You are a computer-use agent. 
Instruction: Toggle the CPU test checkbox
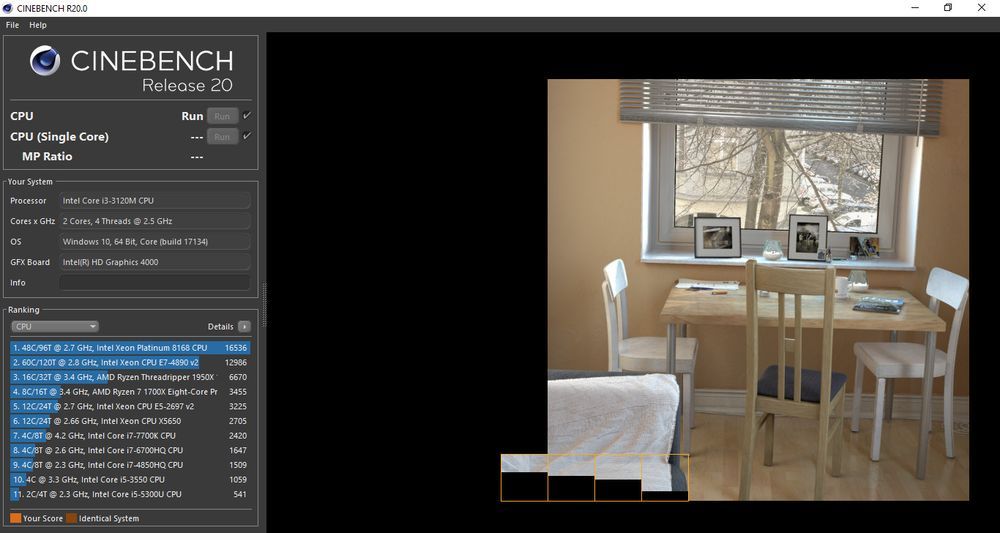[x=247, y=115]
